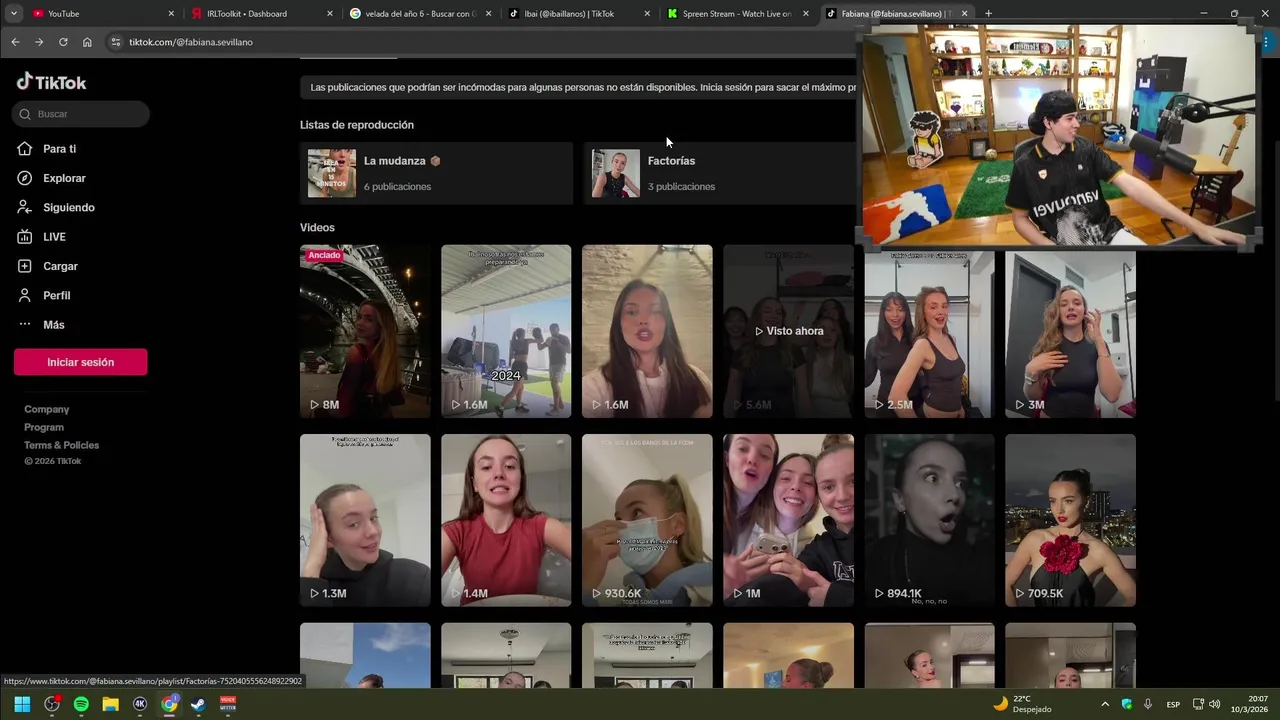The image size is (1280, 720).
Task: Open a new browser tab
Action: click(988, 14)
